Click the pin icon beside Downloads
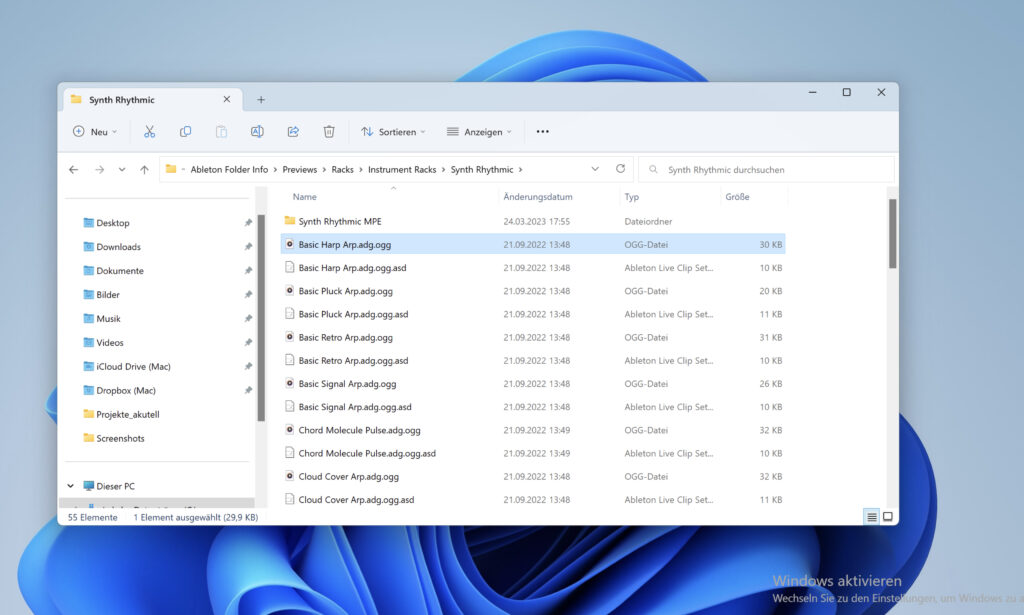 (x=248, y=247)
